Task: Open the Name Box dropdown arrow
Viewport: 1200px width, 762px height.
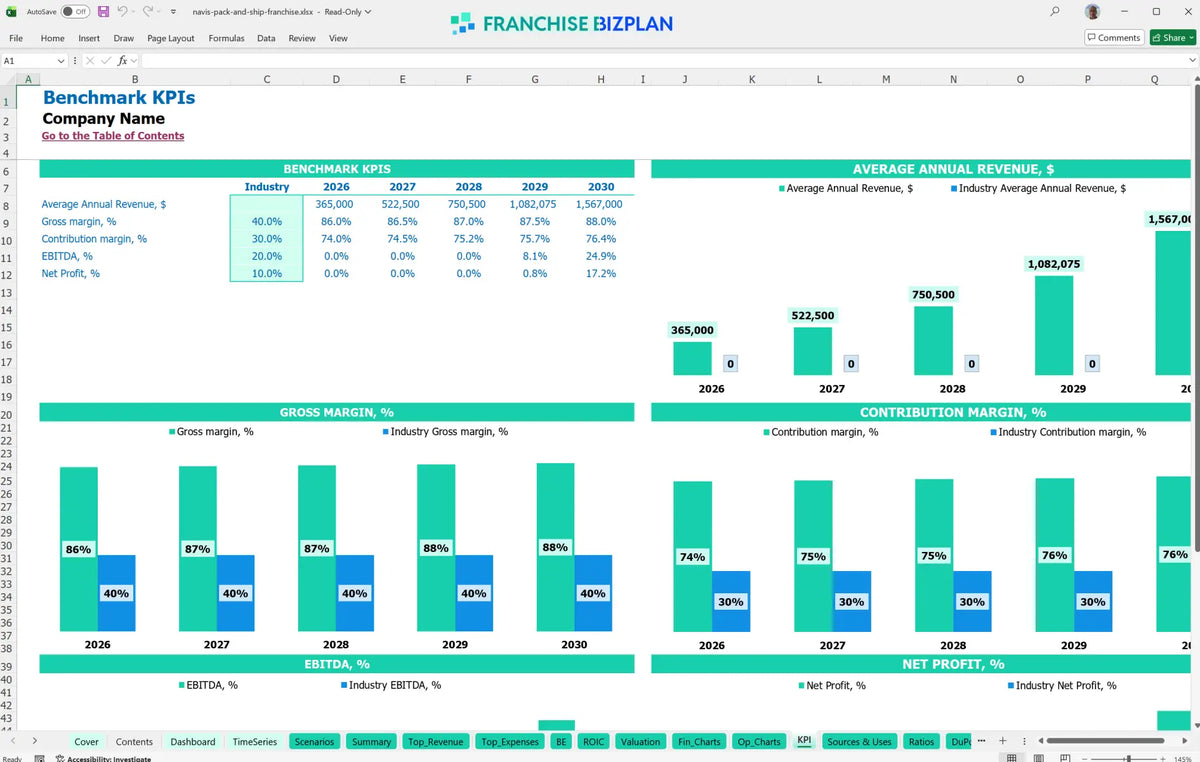Action: [61, 61]
